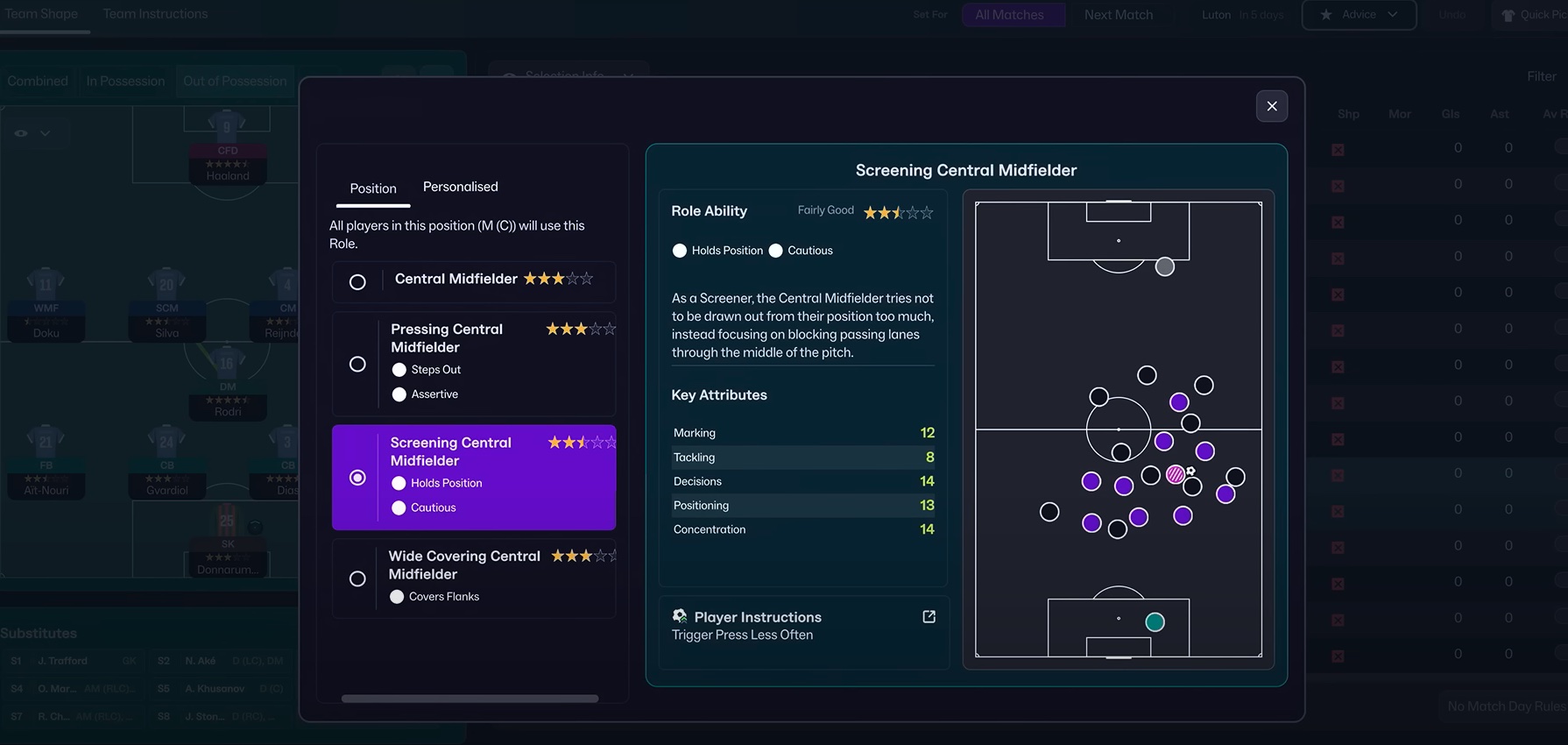Click the Next Match button
The image size is (1568, 745).
[1118, 15]
